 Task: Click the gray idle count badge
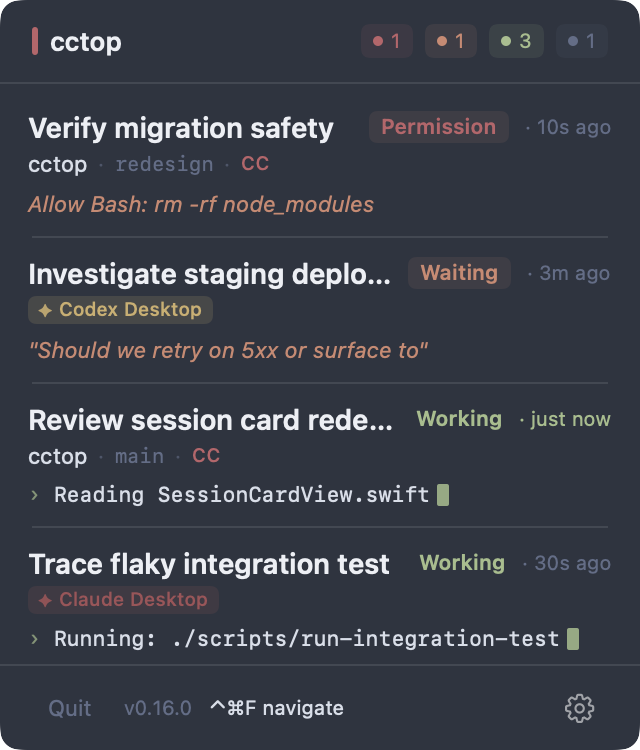[x=582, y=41]
